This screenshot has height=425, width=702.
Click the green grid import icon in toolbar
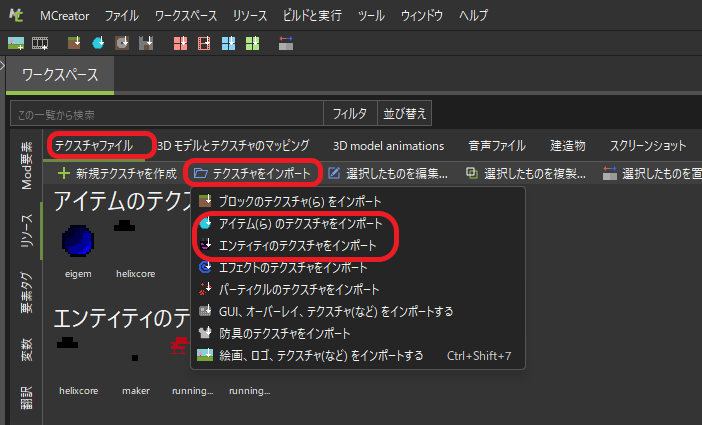click(x=252, y=43)
